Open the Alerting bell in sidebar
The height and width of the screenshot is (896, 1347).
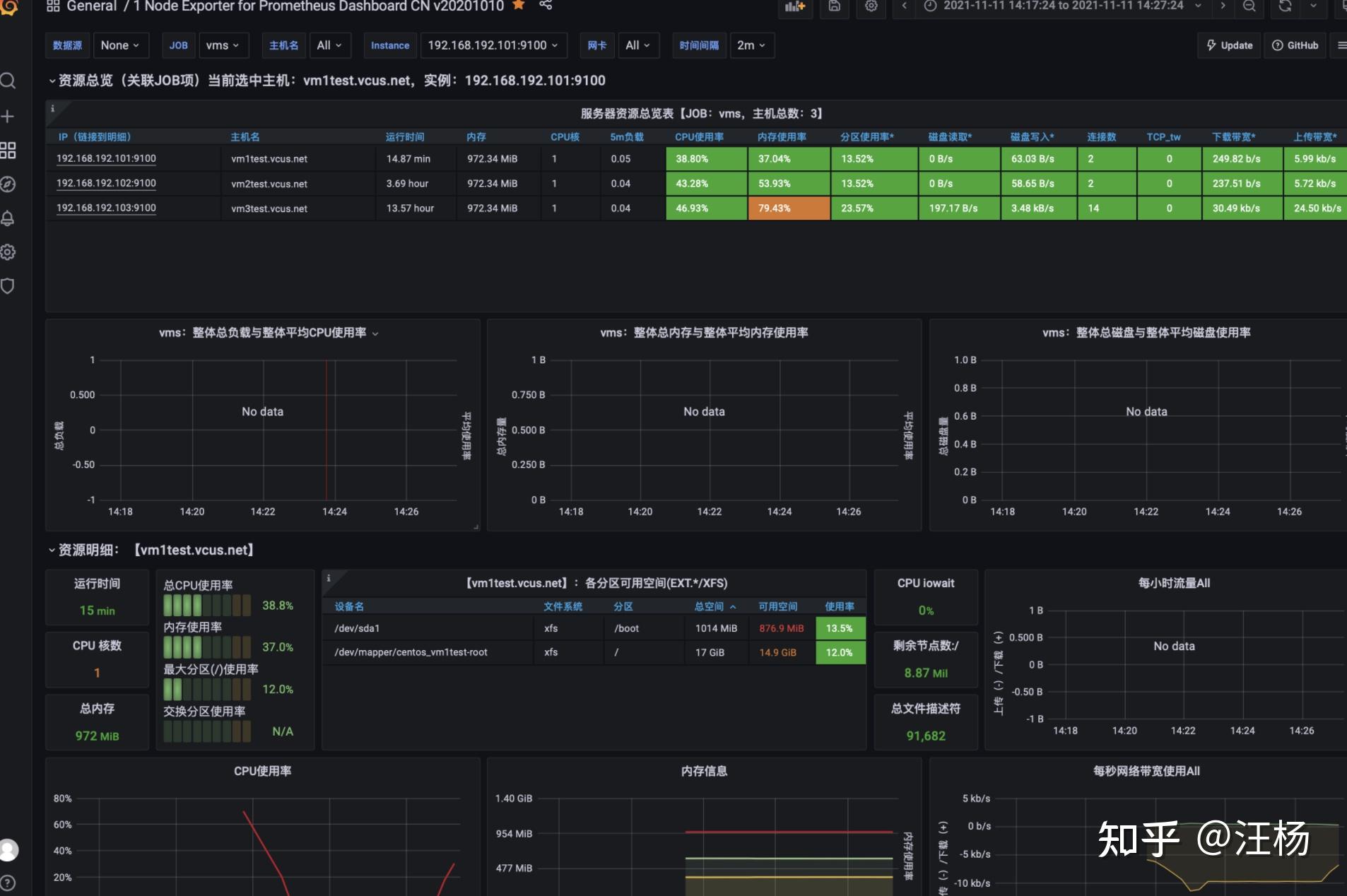coord(8,218)
